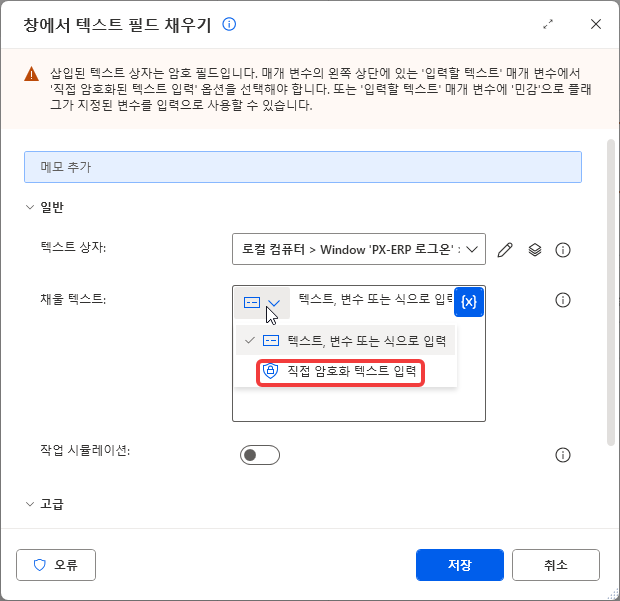The image size is (620, 601).
Task: Open the input type selector in '채울 텍스트'
Action: coord(262,303)
